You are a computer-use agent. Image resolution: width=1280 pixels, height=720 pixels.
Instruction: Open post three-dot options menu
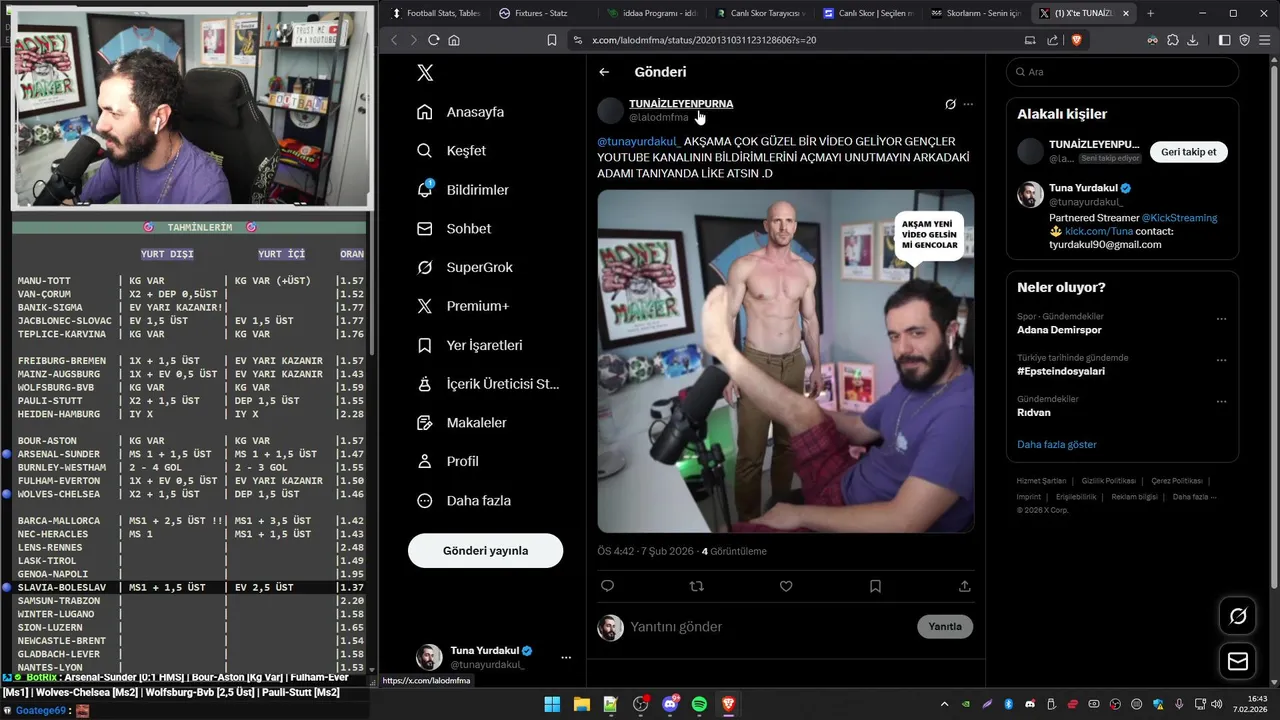967,104
